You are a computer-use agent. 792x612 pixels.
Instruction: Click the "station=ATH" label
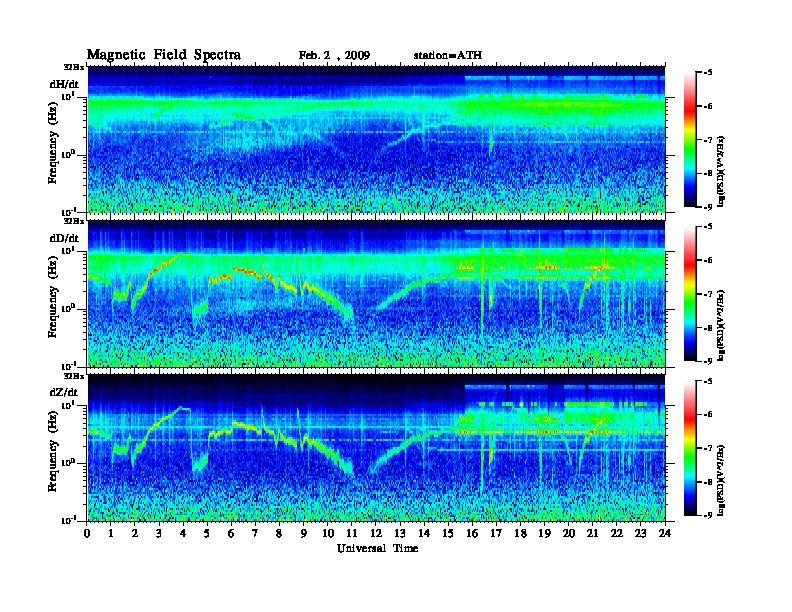pyautogui.click(x=448, y=55)
